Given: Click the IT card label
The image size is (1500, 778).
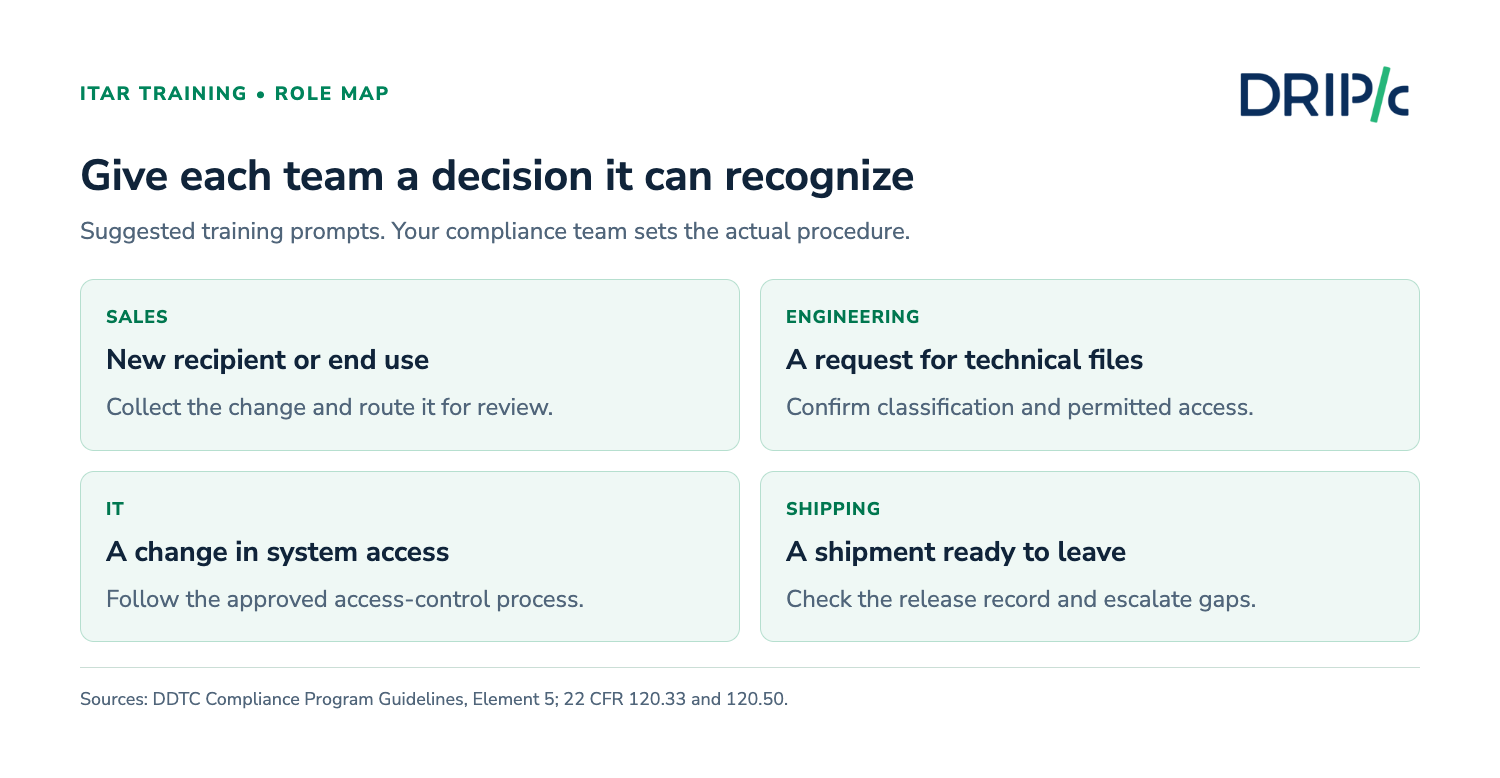Looking at the screenshot, I should 115,509.
